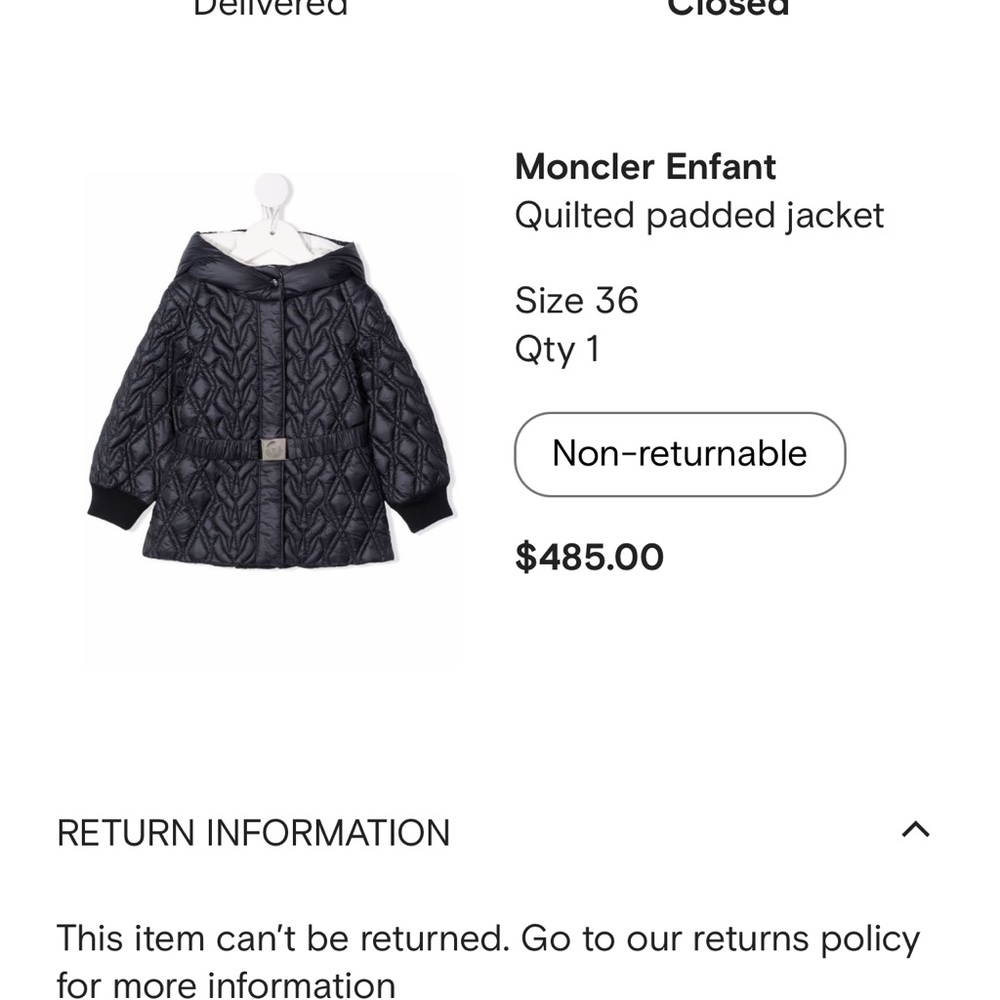This screenshot has width=1000, height=1000.
Task: Click the Size 36 text
Action: 577,299
